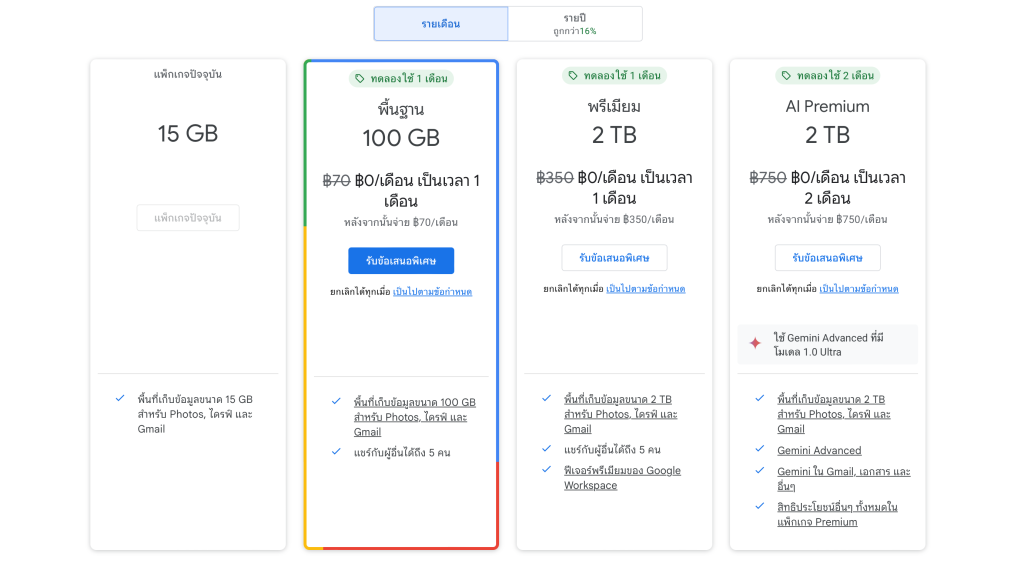Click รับข้อเสนอพิเศษ button for พรีเมียม 2 TB plan
The image size is (1024, 580).
click(x=614, y=258)
